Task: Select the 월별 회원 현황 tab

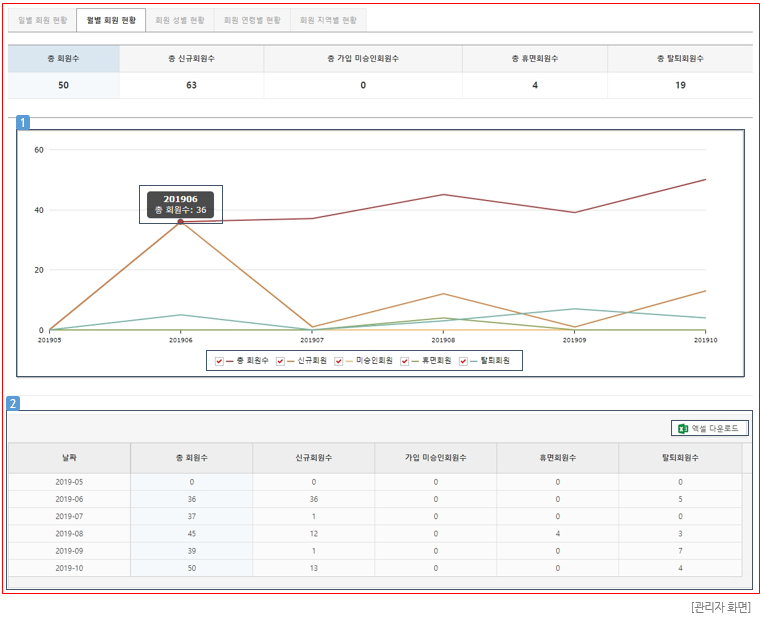Action: pos(111,20)
